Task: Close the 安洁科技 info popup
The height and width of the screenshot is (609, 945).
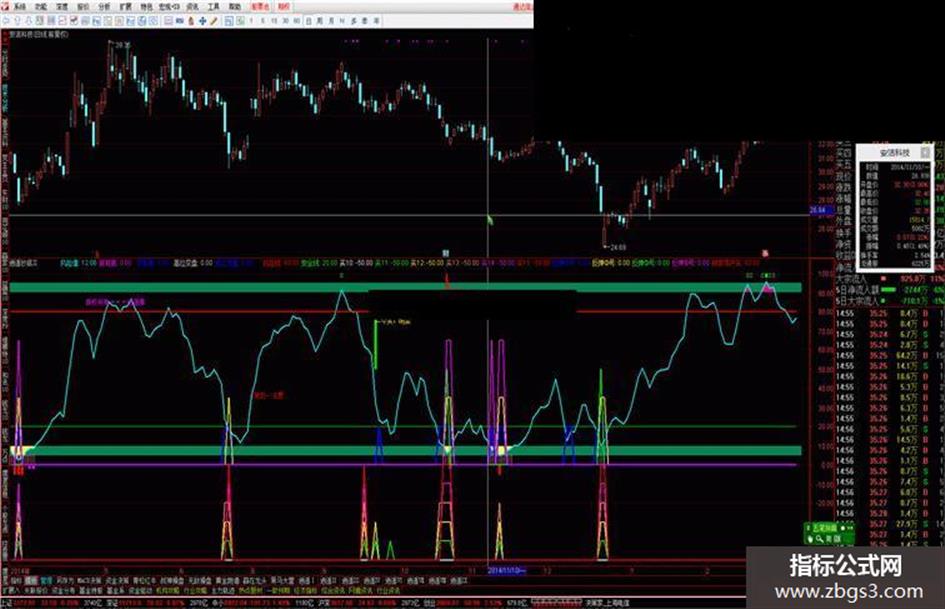Action: [x=925, y=152]
